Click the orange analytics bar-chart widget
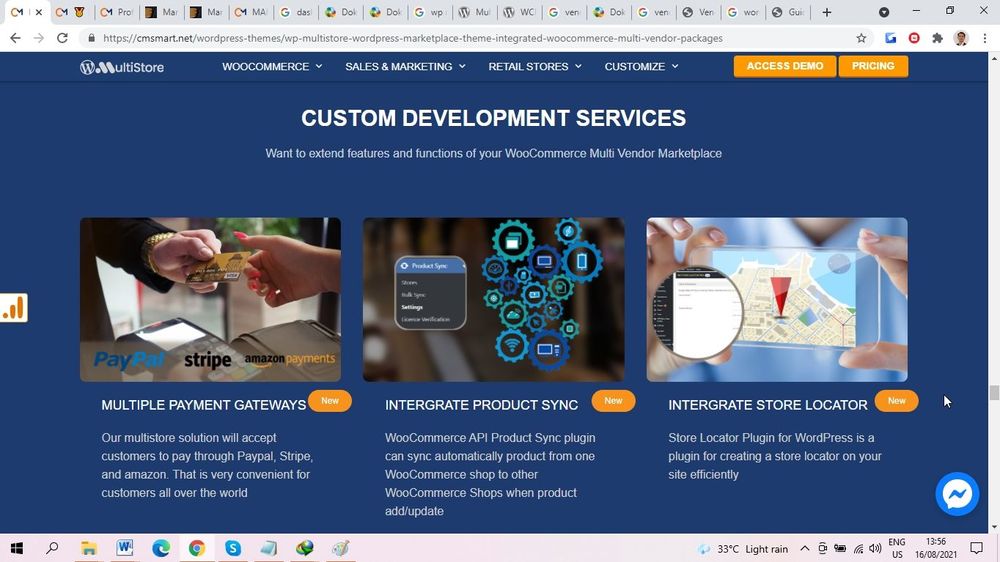The width and height of the screenshot is (1000, 562). coord(13,308)
